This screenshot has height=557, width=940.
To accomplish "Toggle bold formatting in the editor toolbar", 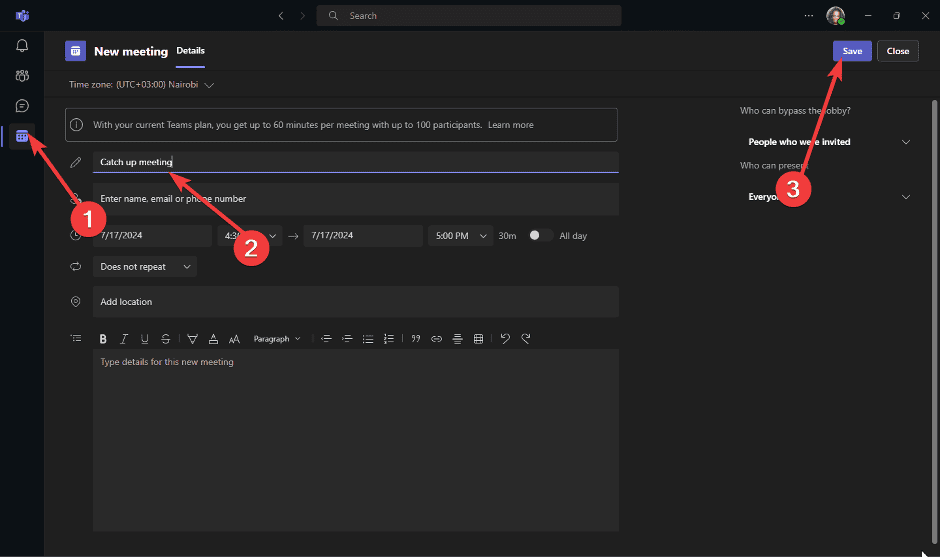I will 103,339.
